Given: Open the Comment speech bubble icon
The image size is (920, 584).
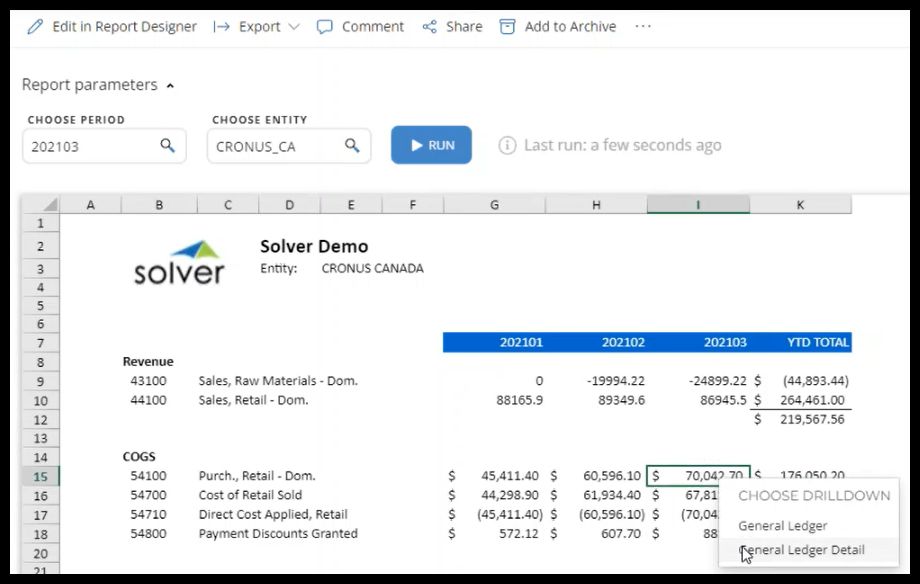Looking at the screenshot, I should click(324, 27).
